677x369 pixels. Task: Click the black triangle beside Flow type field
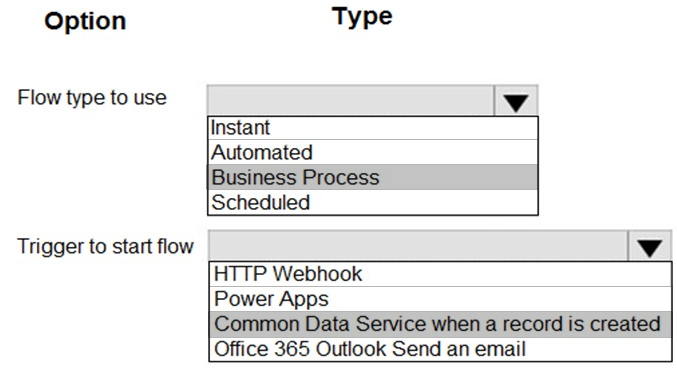[516, 103]
